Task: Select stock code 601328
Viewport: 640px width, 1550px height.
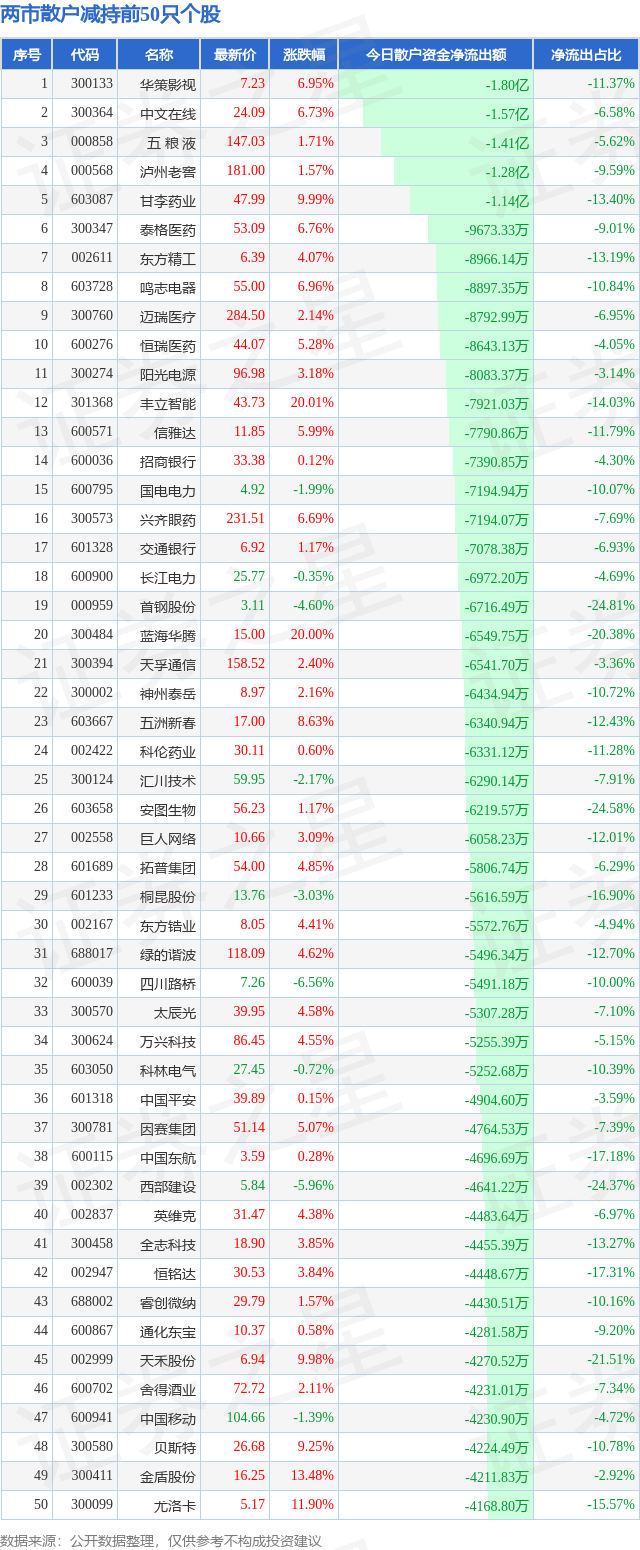Action: 92,548
